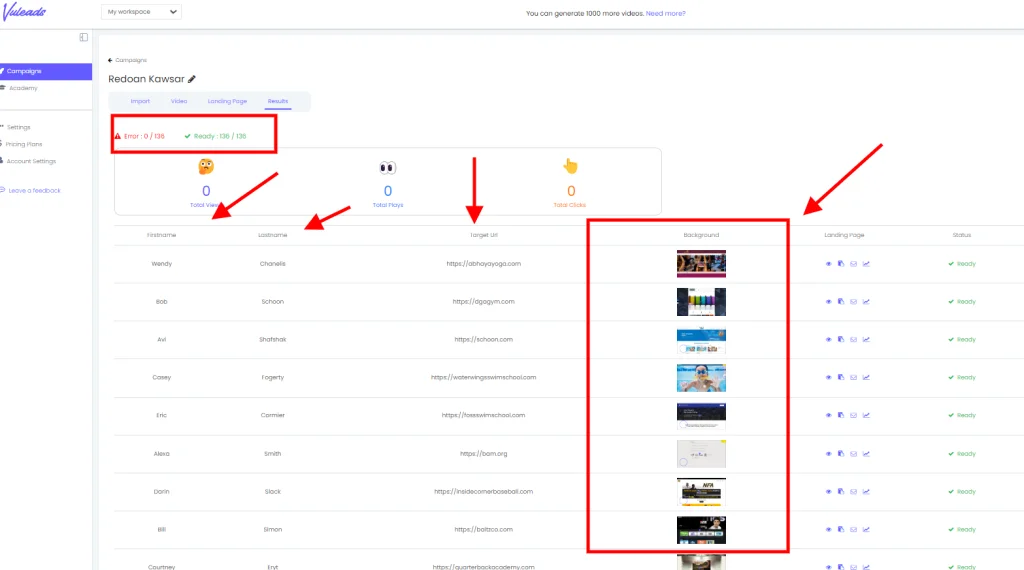Switch to the Landing Page tab
This screenshot has width=1024, height=570.
click(x=227, y=101)
